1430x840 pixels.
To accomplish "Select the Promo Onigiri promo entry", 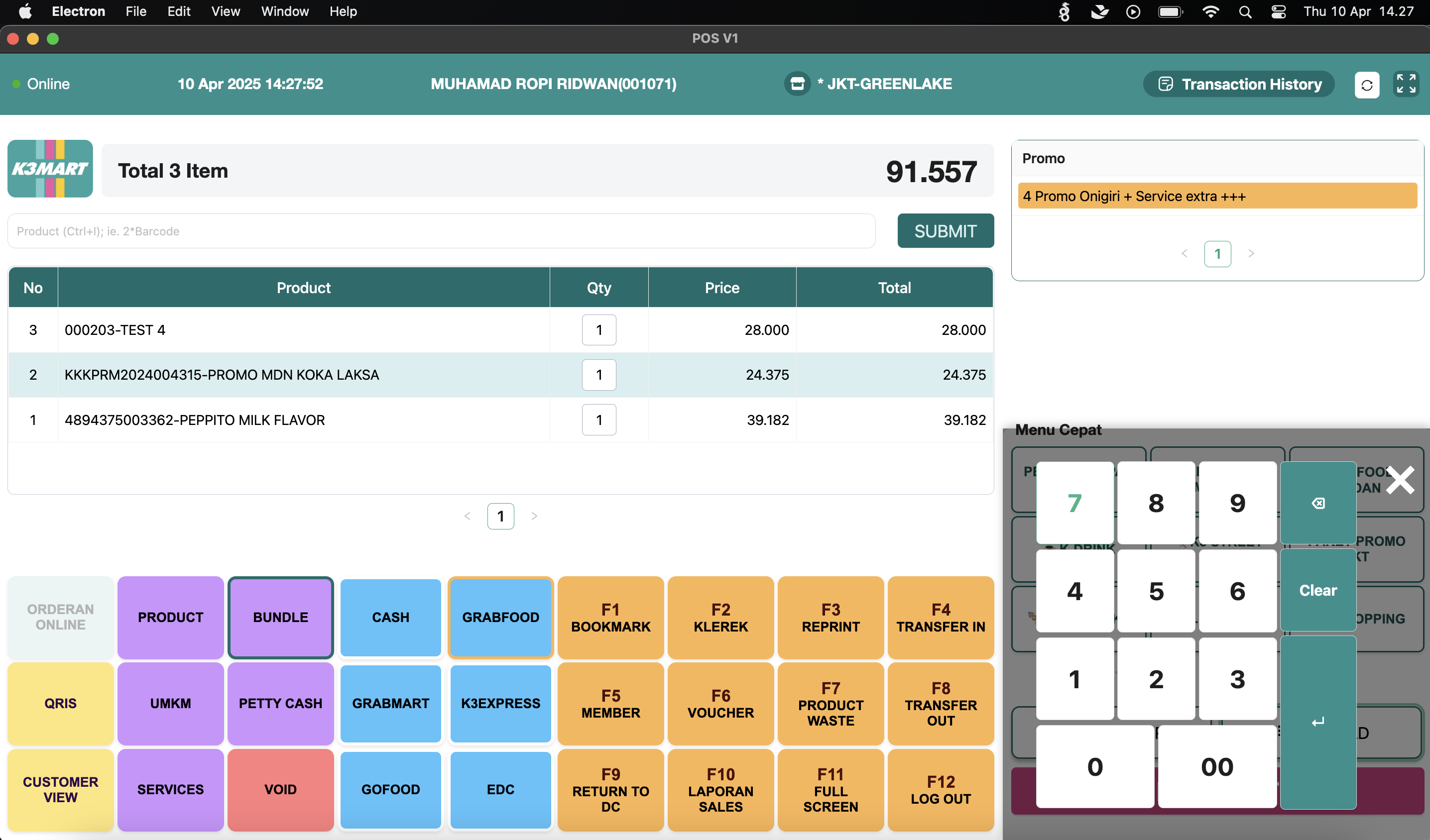I will click(x=1216, y=196).
